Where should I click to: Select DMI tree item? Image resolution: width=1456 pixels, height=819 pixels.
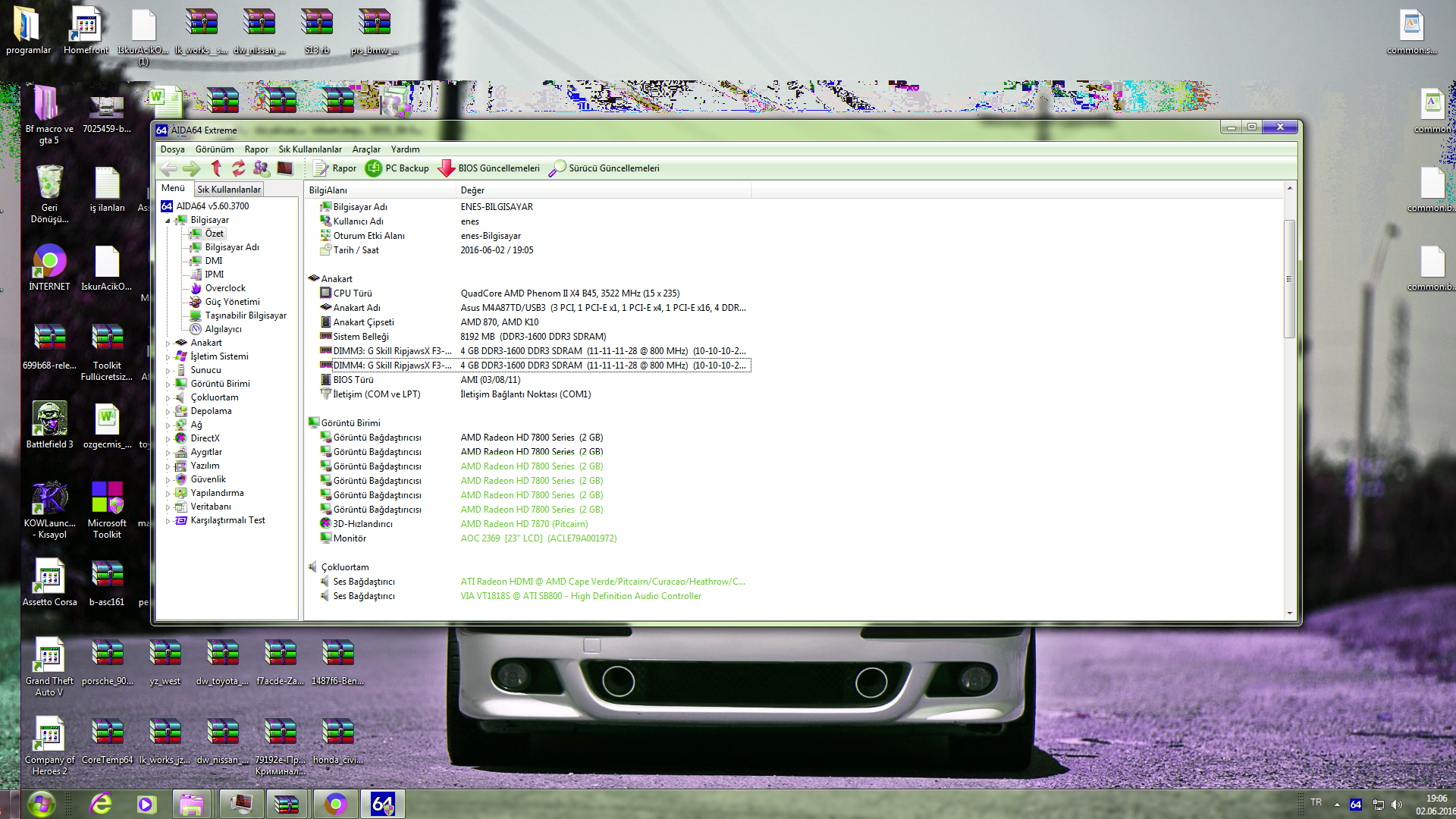click(x=213, y=261)
